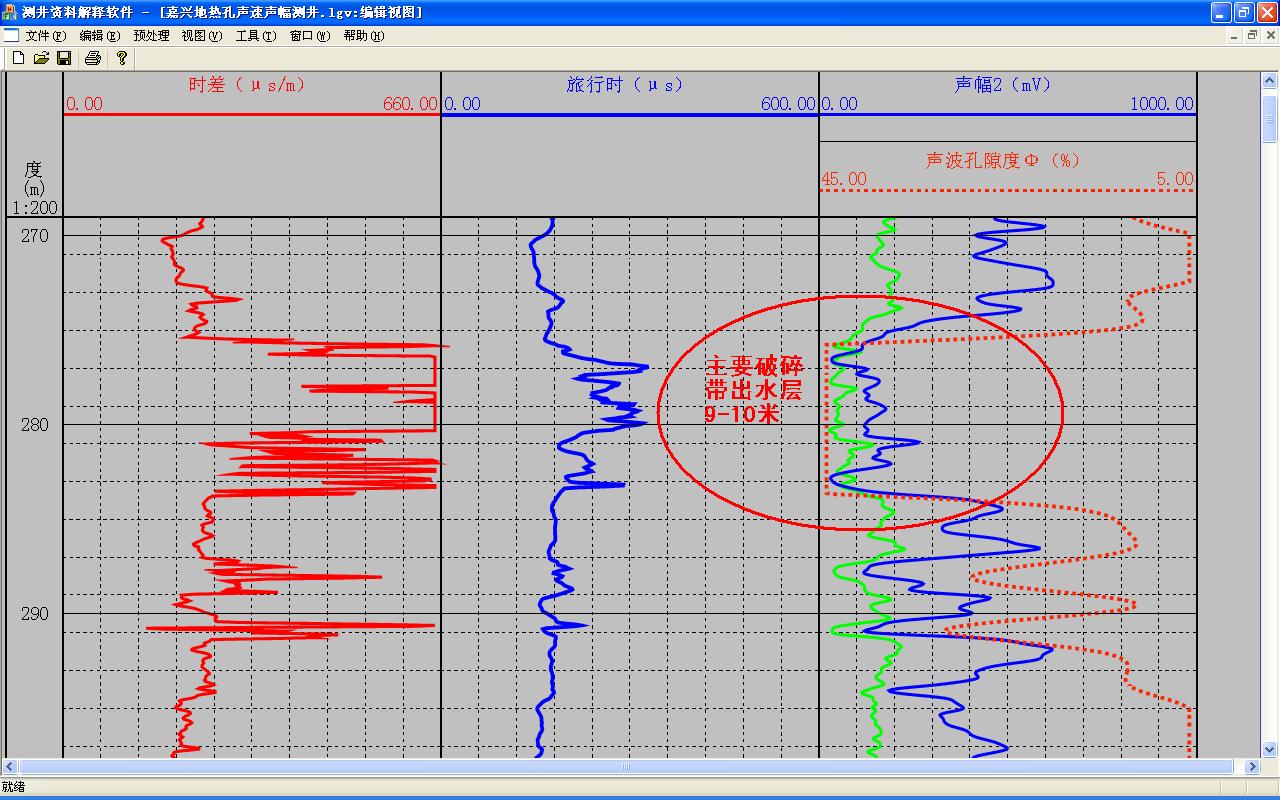
Task: Restore the inner document window
Action: 1251,35
